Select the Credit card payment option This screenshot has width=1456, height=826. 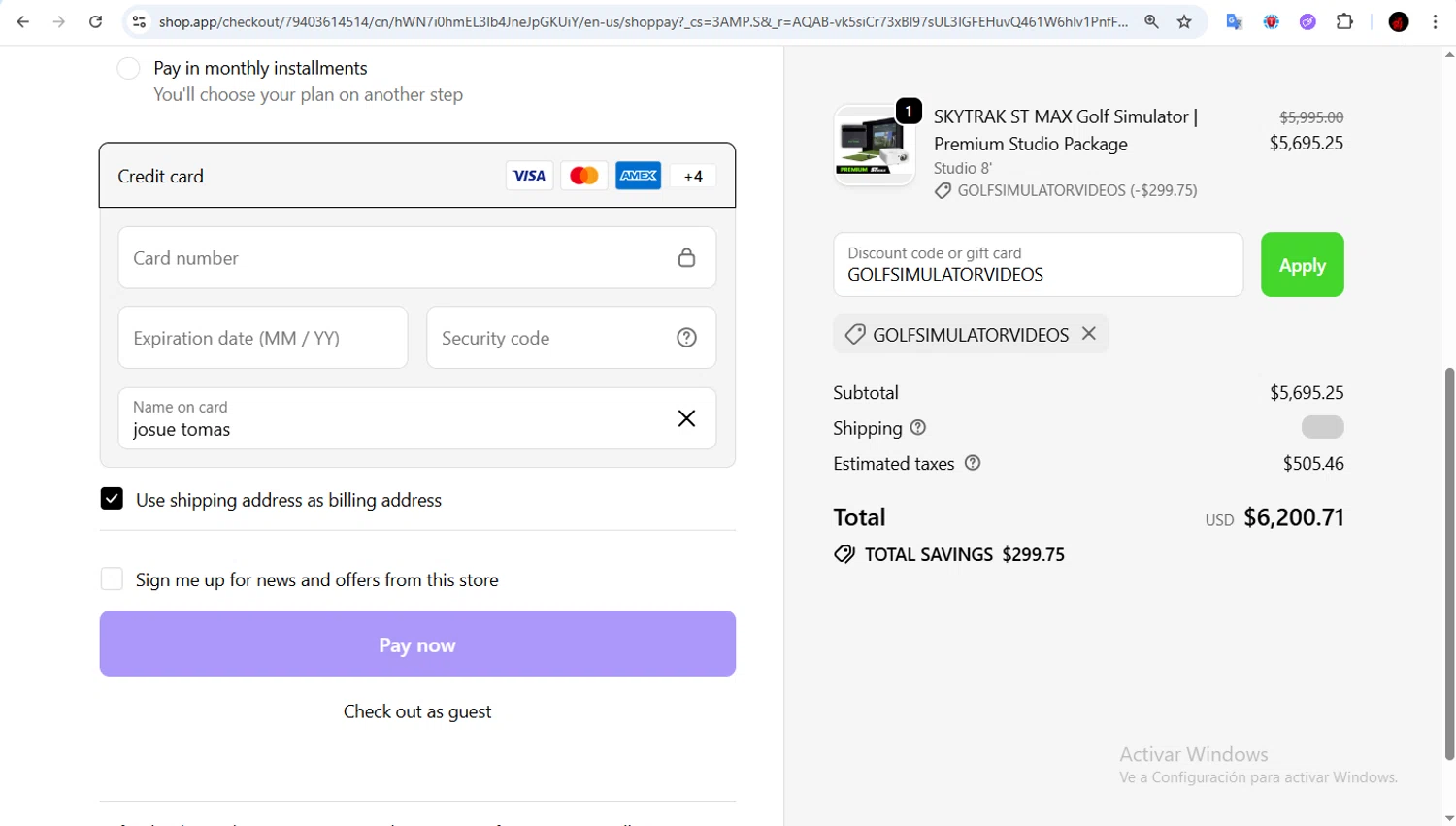coord(417,176)
